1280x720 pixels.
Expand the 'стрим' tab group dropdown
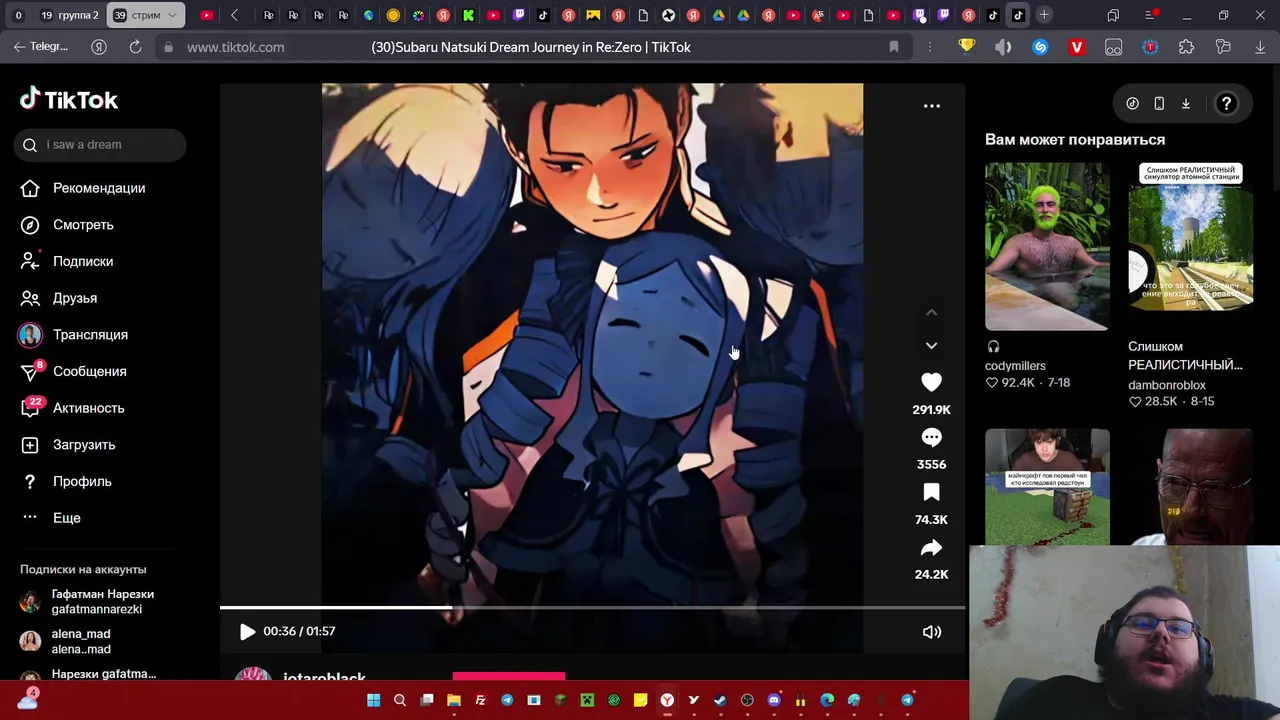tap(172, 15)
